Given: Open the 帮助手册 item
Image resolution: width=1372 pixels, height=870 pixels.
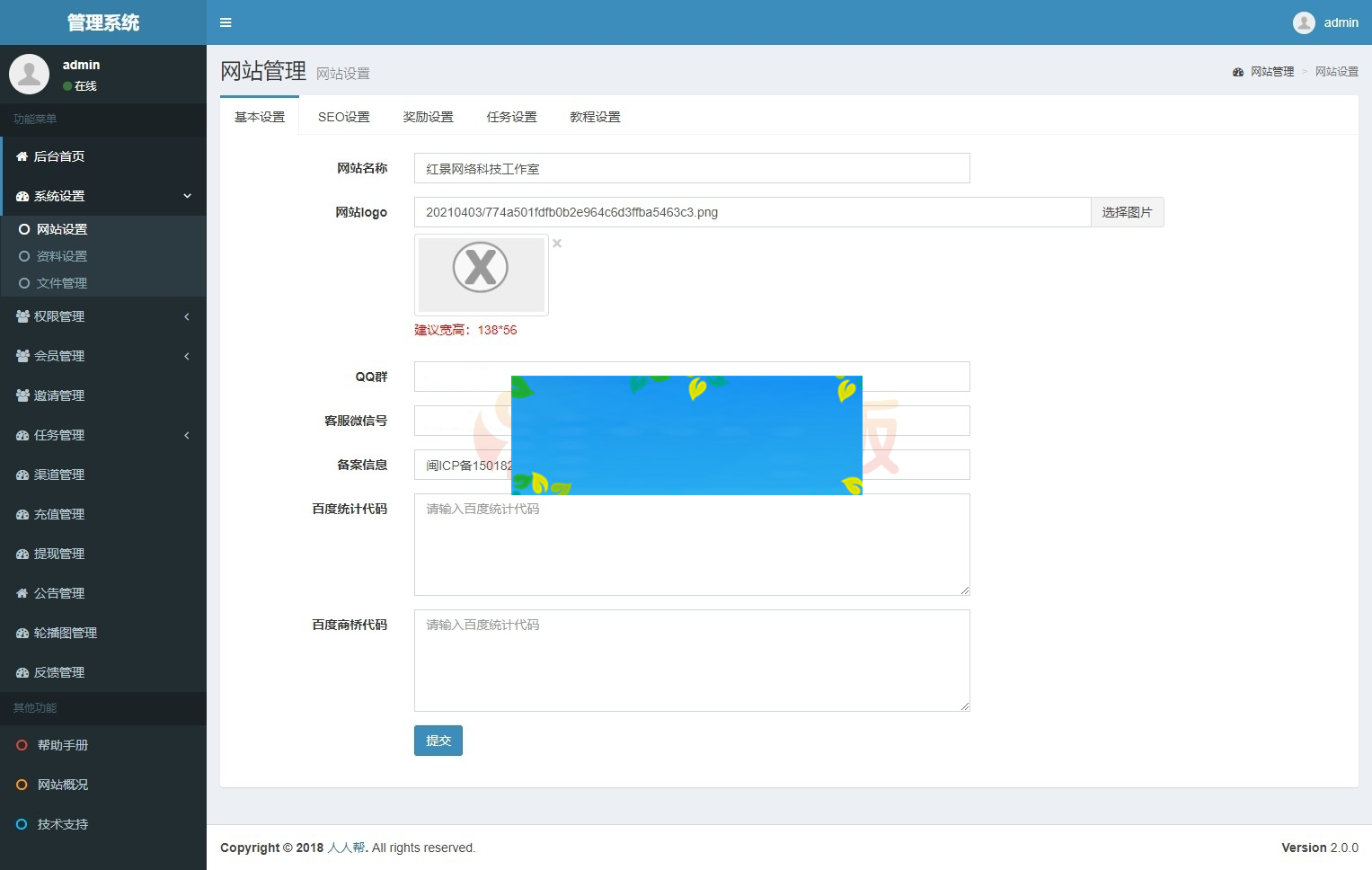Looking at the screenshot, I should [x=63, y=745].
